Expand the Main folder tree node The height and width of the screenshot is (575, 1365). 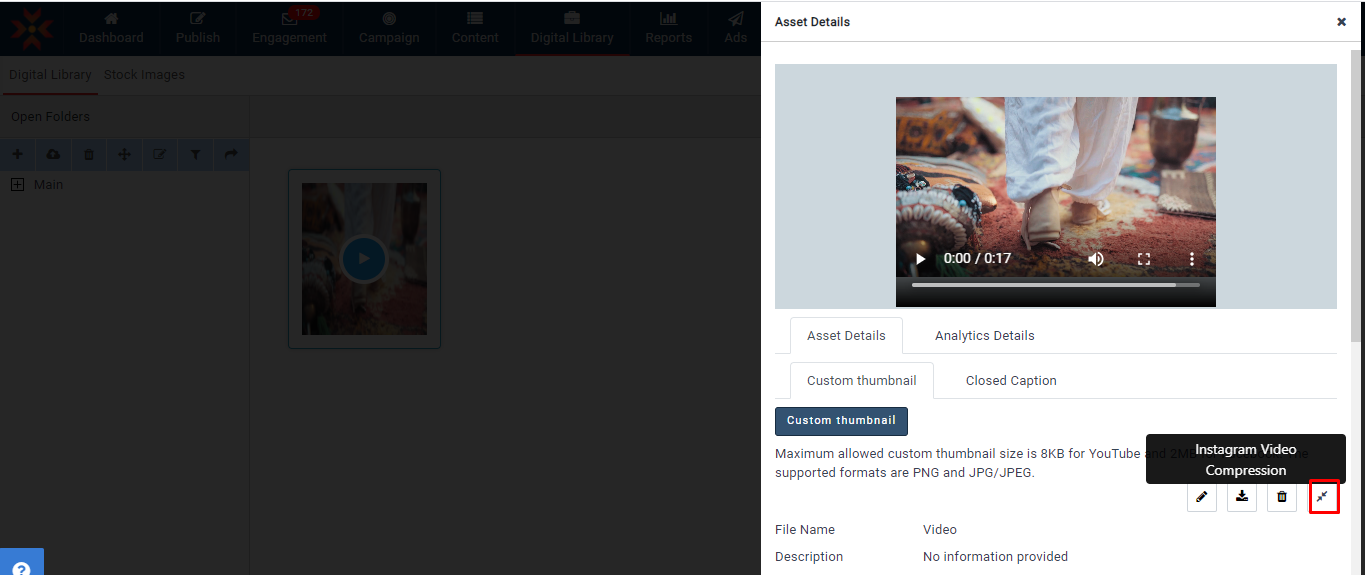[x=17, y=185]
